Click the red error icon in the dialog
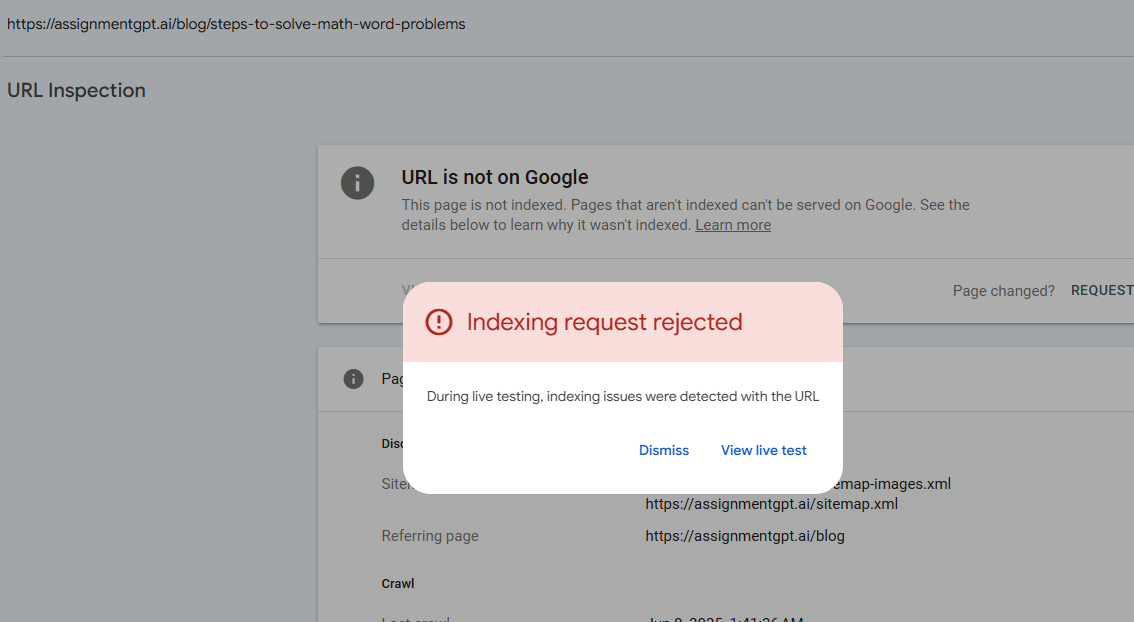 coord(438,322)
